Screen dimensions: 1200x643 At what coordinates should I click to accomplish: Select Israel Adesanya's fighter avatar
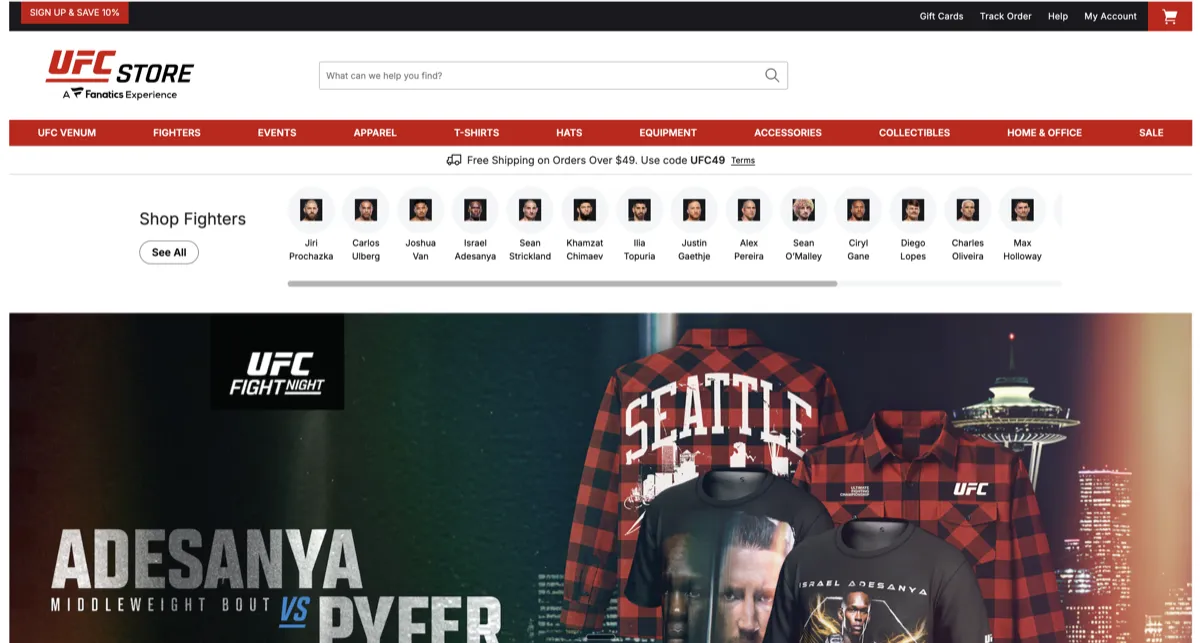pyautogui.click(x=475, y=211)
